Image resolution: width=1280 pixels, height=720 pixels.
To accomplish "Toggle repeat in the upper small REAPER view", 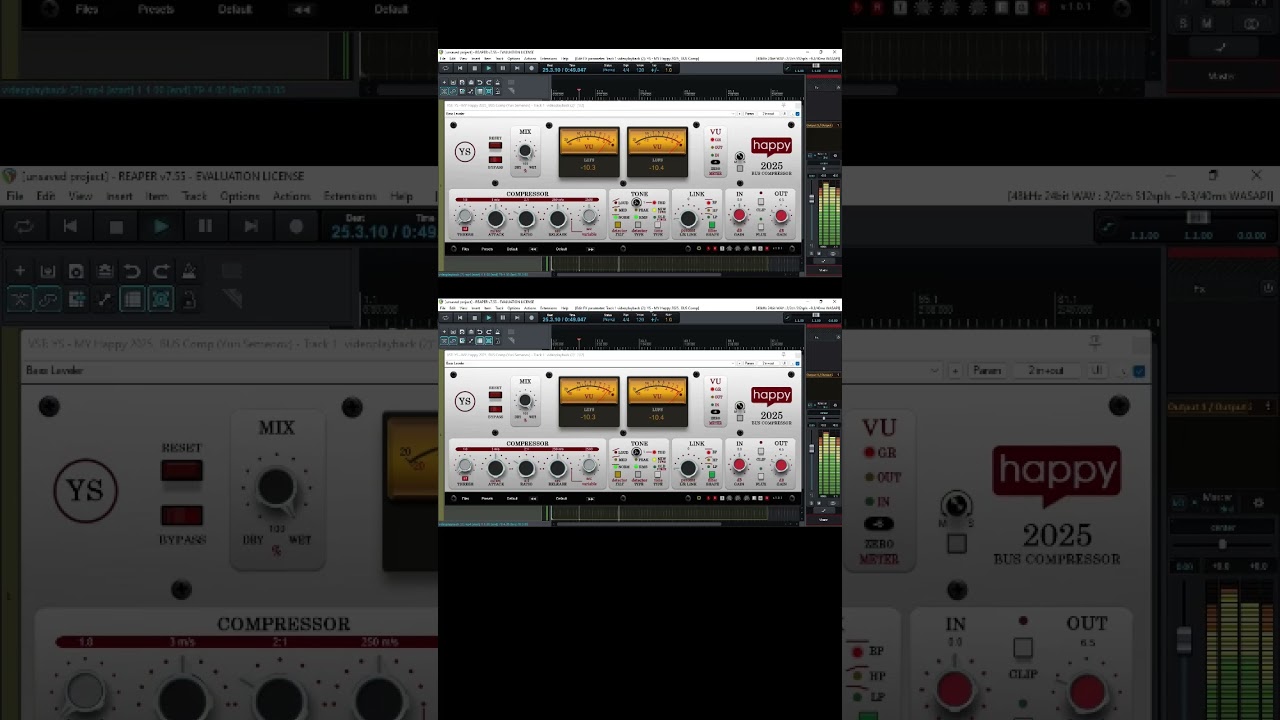I will [446, 68].
